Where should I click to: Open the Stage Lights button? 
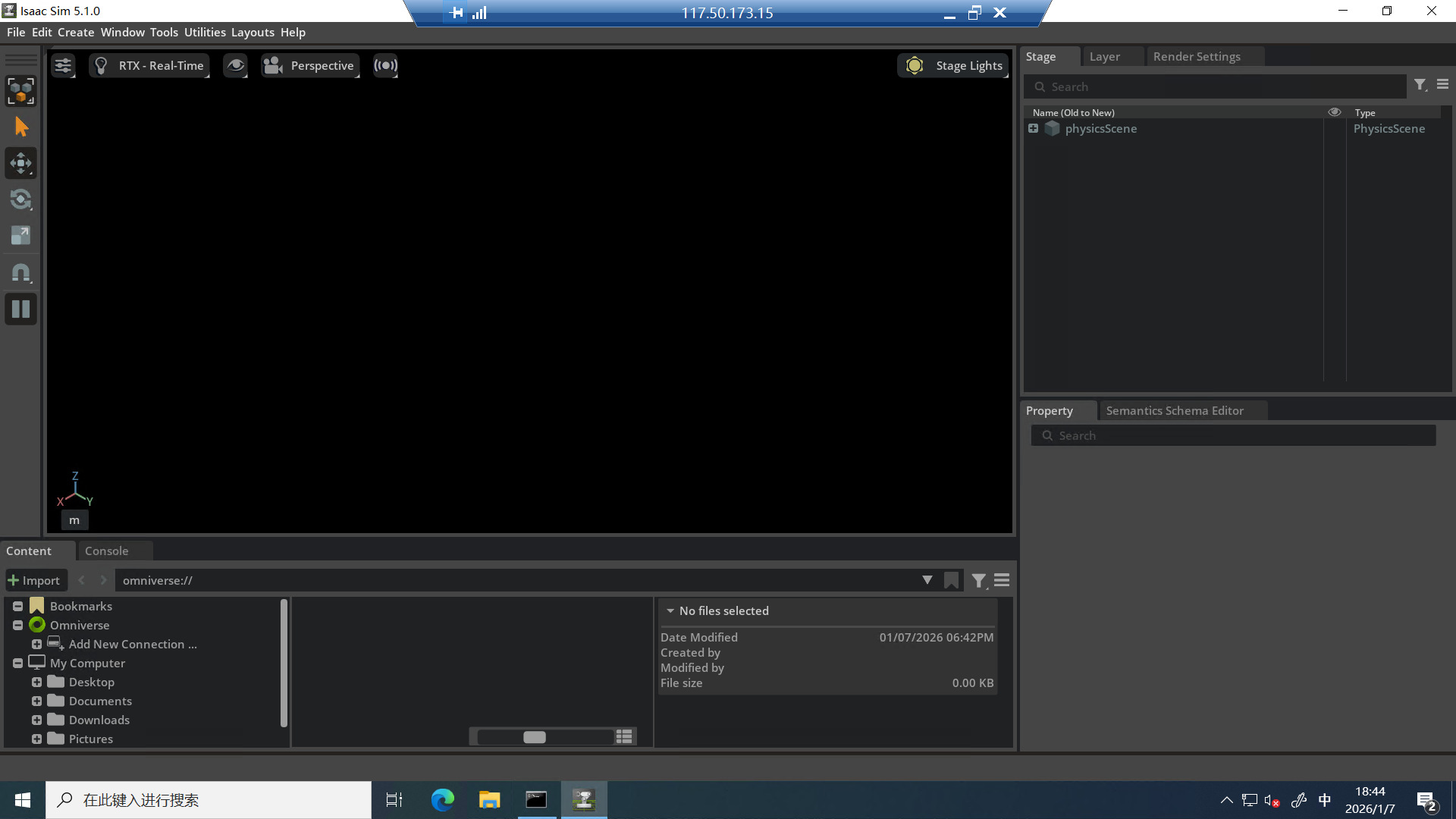[953, 66]
